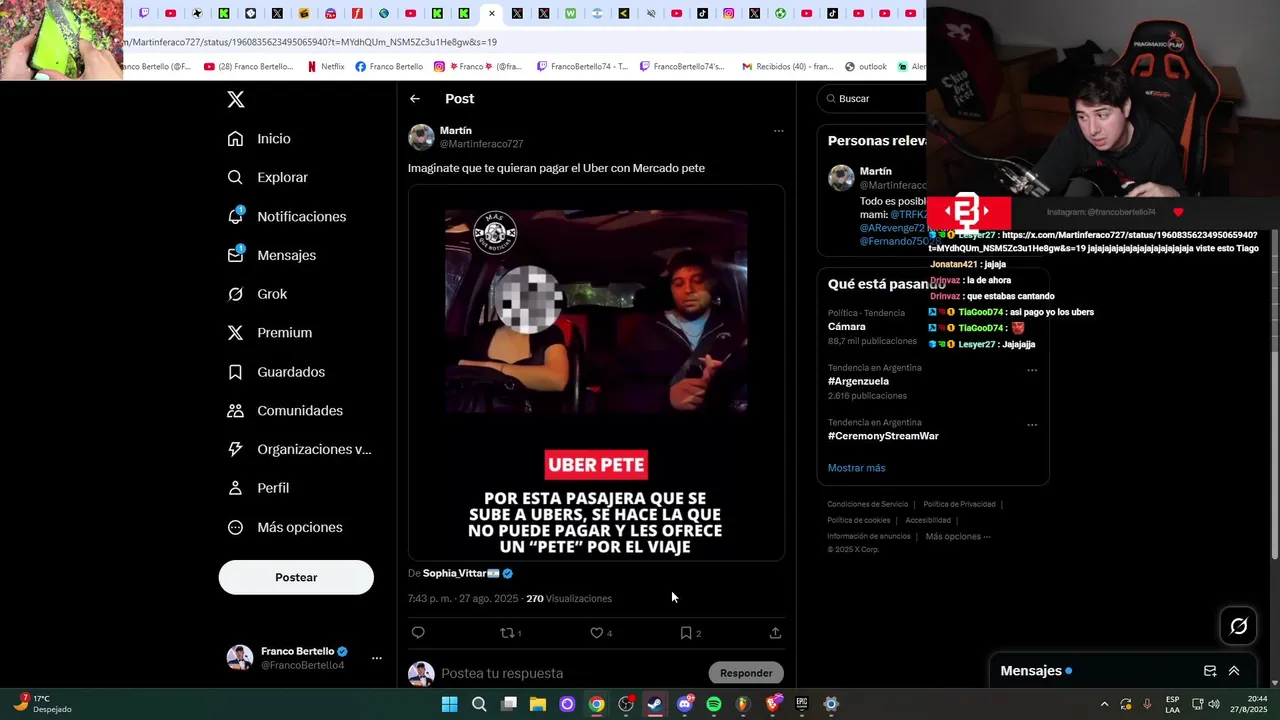Viewport: 1280px width, 720px height.
Task: Open the Política de Privacidad footer link
Action: (959, 504)
